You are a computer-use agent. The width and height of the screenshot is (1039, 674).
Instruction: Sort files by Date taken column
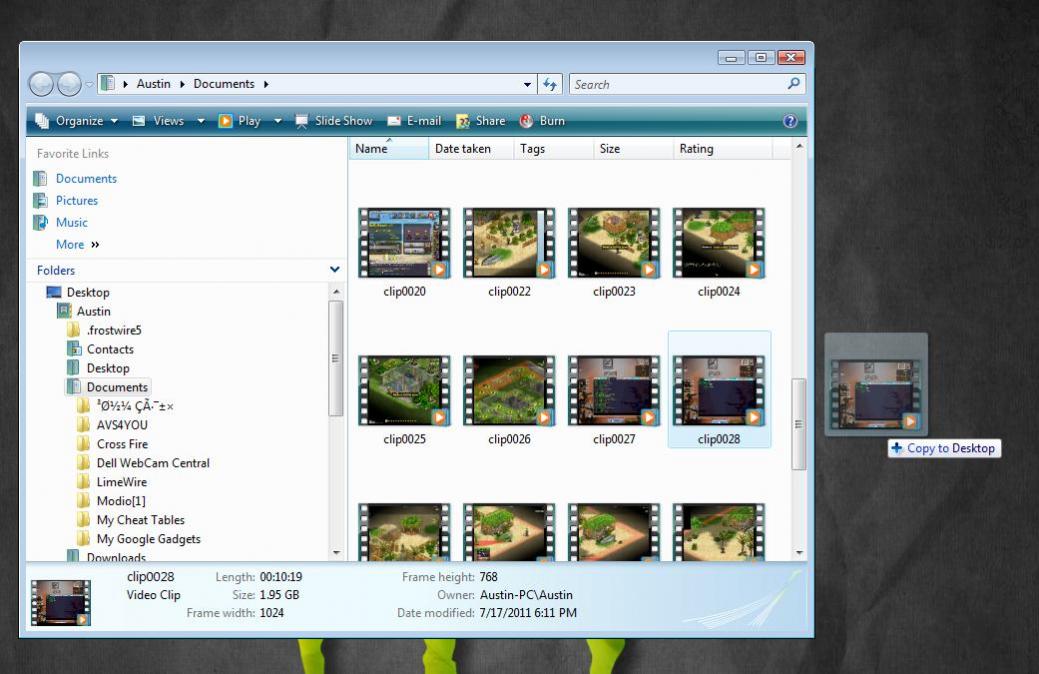[x=462, y=149]
